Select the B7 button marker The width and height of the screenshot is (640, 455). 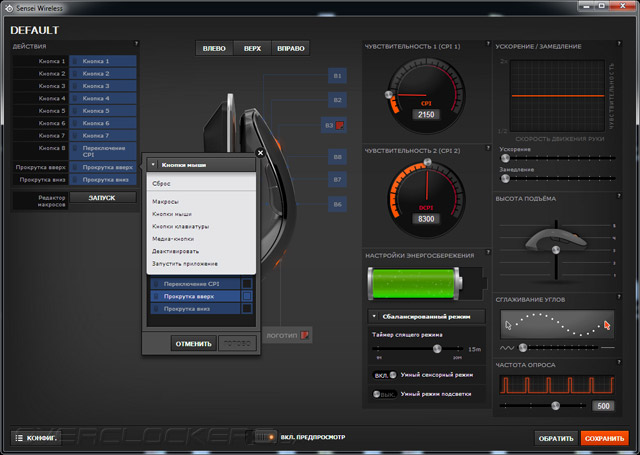pos(337,180)
